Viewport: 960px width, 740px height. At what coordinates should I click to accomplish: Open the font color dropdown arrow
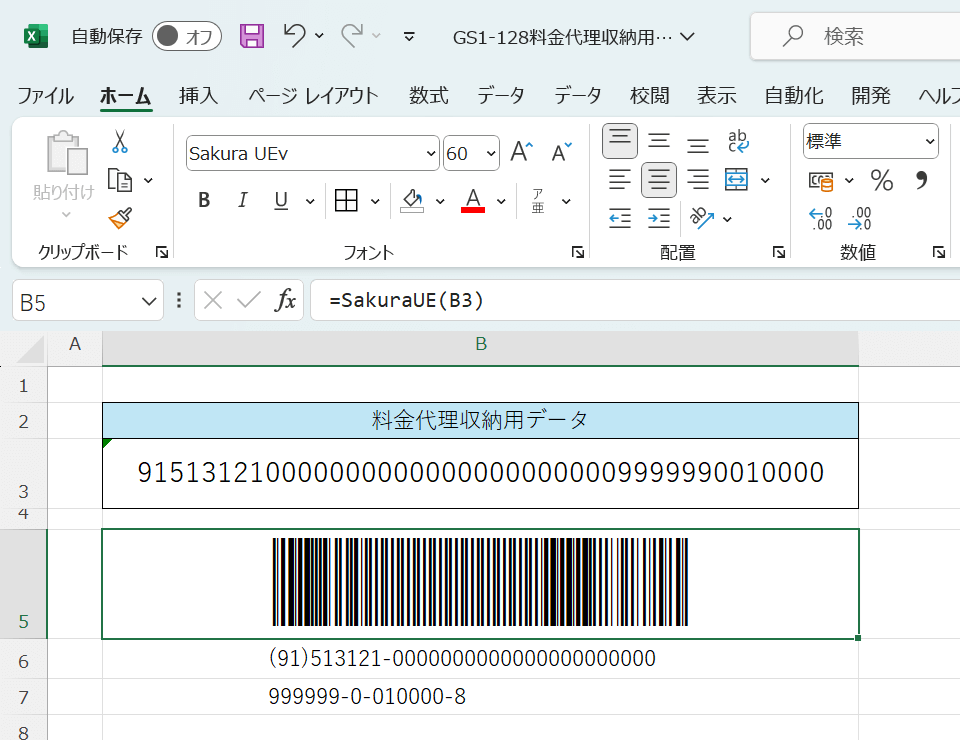tap(501, 201)
